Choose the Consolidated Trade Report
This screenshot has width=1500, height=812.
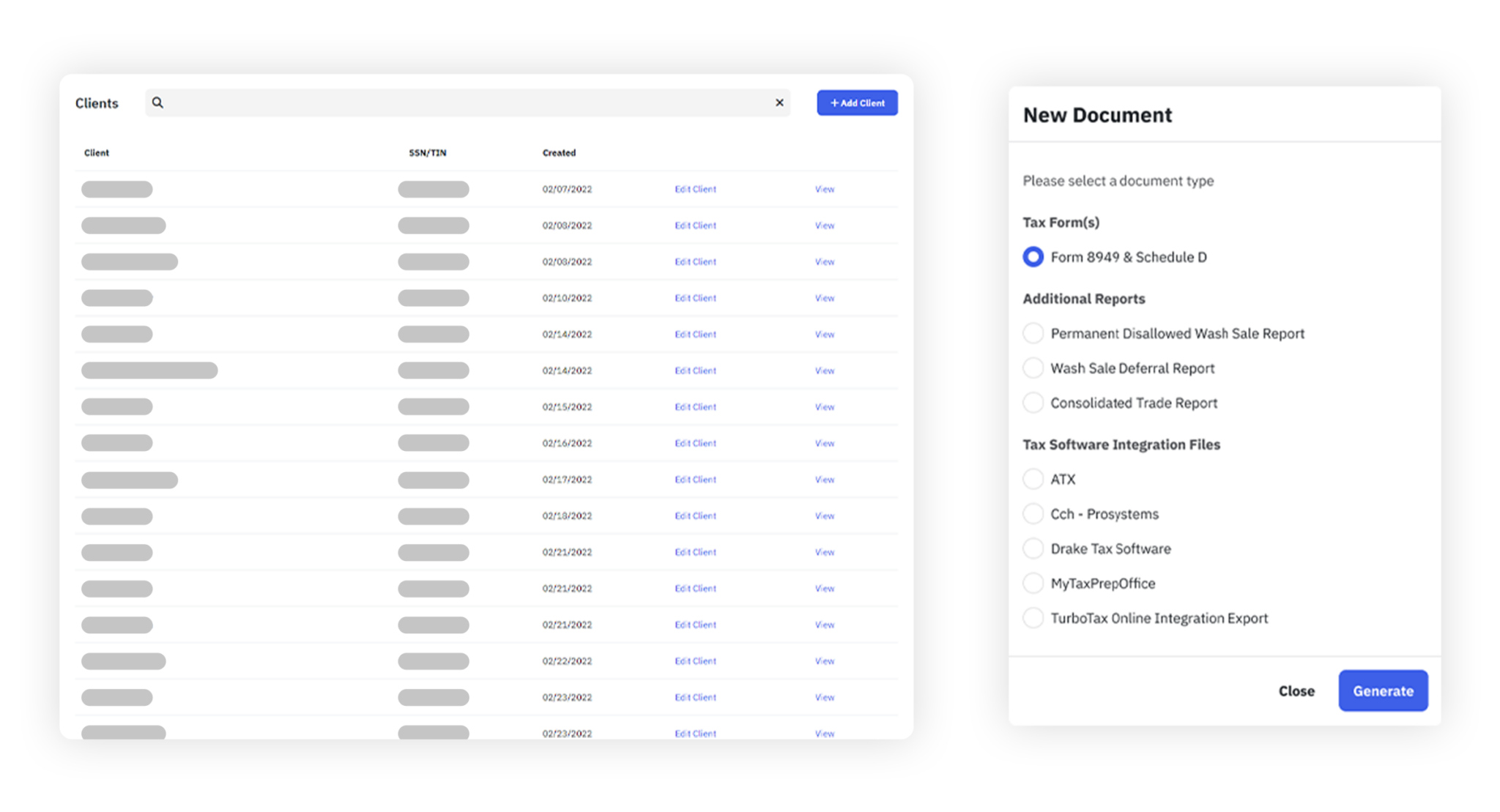(x=1033, y=402)
